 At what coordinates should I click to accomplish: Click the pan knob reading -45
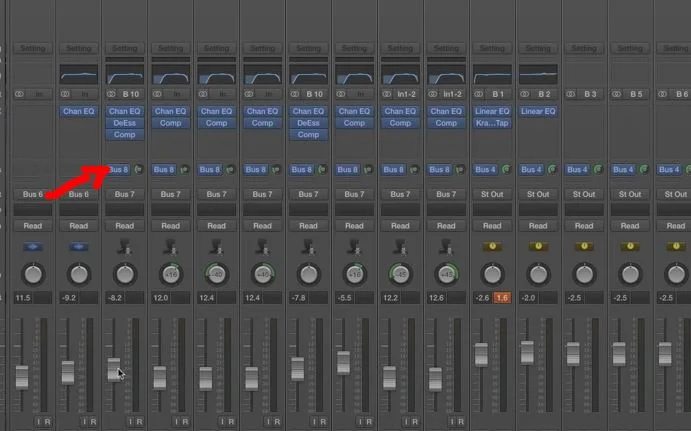(400, 274)
